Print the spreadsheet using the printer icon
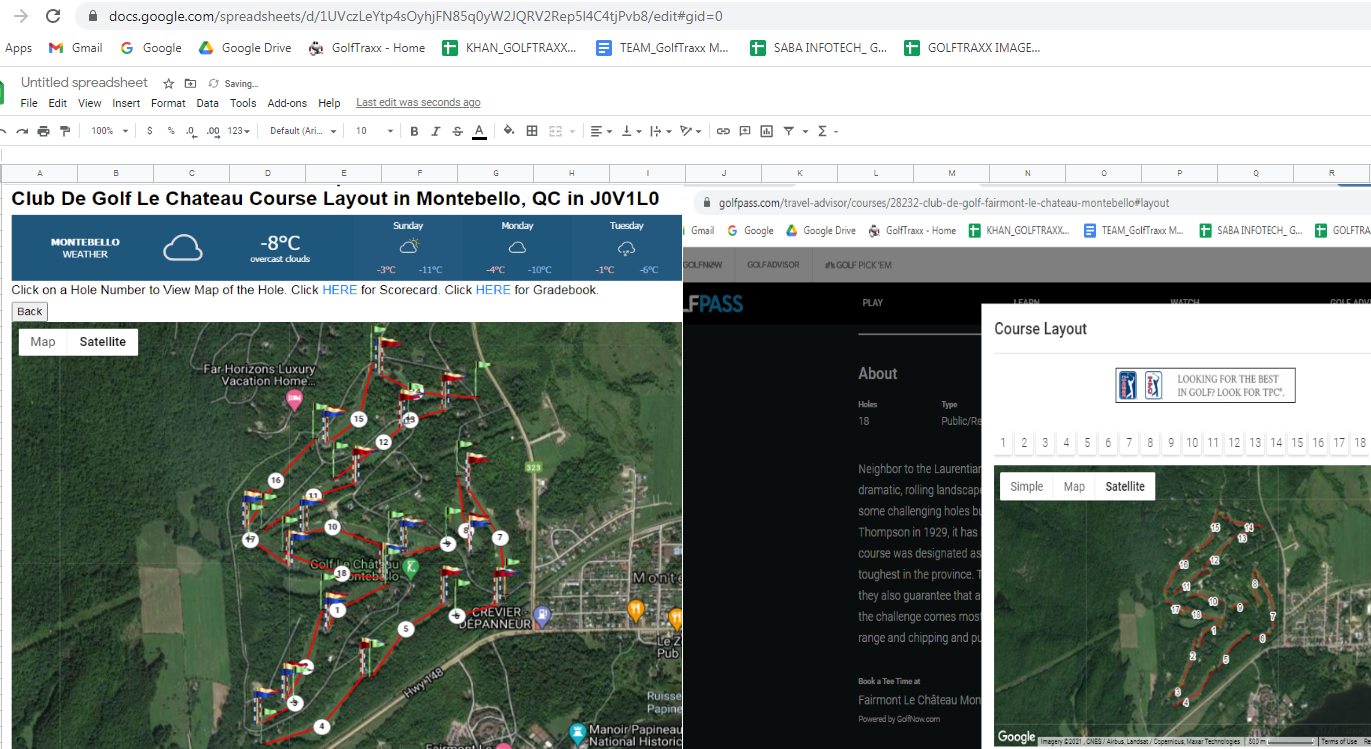1371x749 pixels. [x=43, y=131]
